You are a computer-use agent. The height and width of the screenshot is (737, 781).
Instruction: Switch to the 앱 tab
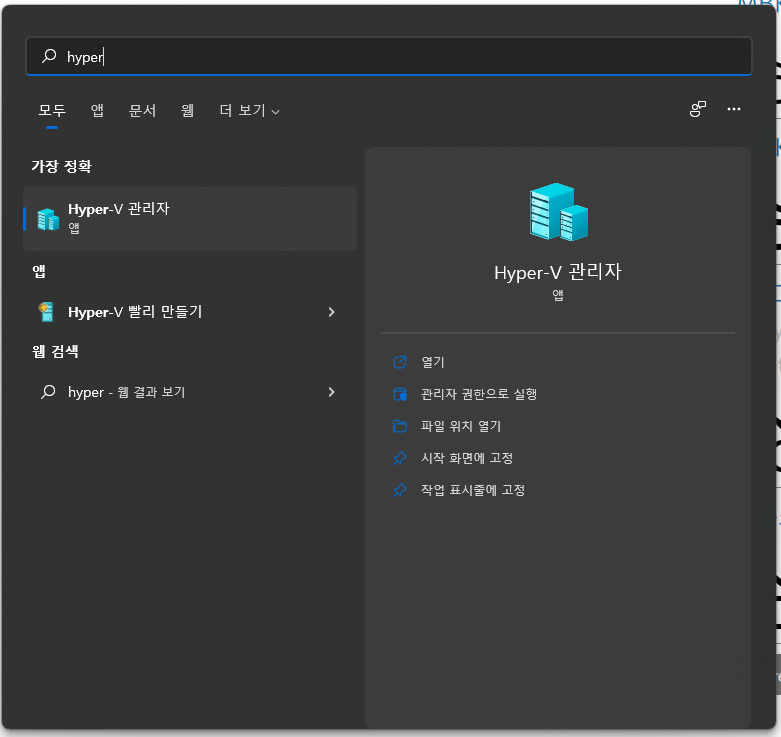tap(97, 110)
